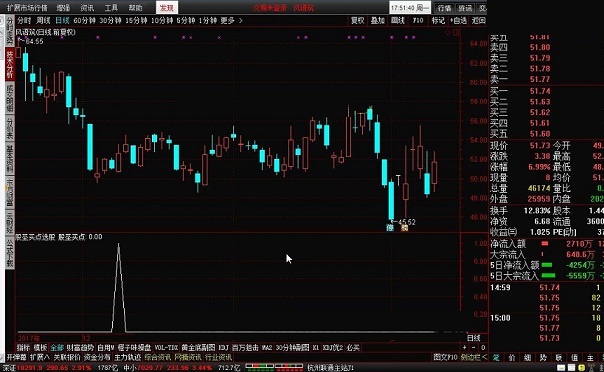Open the 行业资讯 tab
The width and height of the screenshot is (604, 372).
pyautogui.click(x=218, y=357)
